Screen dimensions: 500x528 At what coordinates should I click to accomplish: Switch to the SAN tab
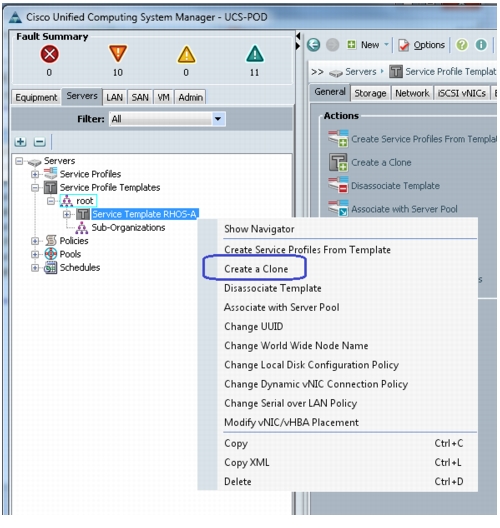(x=140, y=97)
